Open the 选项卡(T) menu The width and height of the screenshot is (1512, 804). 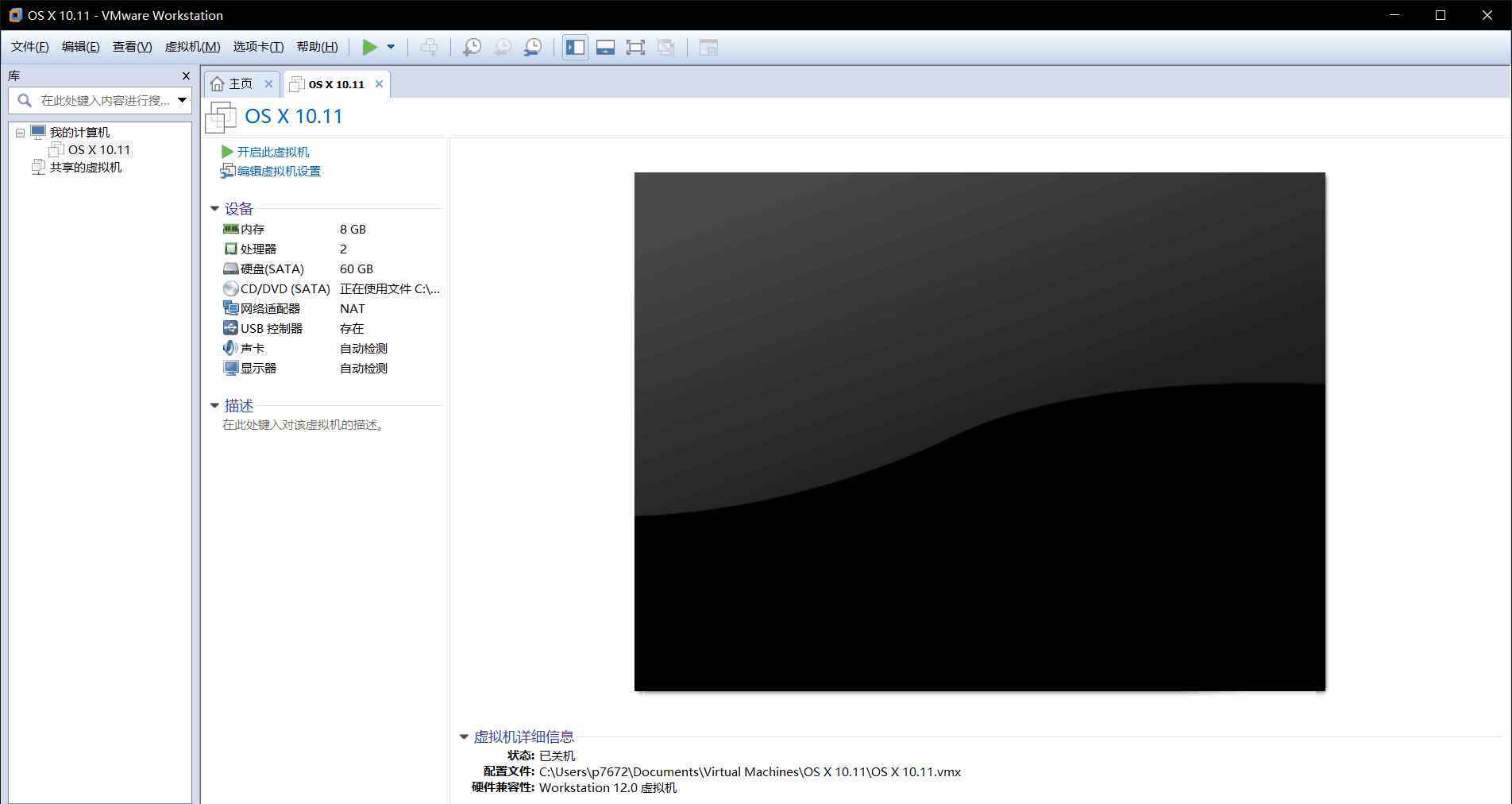(258, 47)
